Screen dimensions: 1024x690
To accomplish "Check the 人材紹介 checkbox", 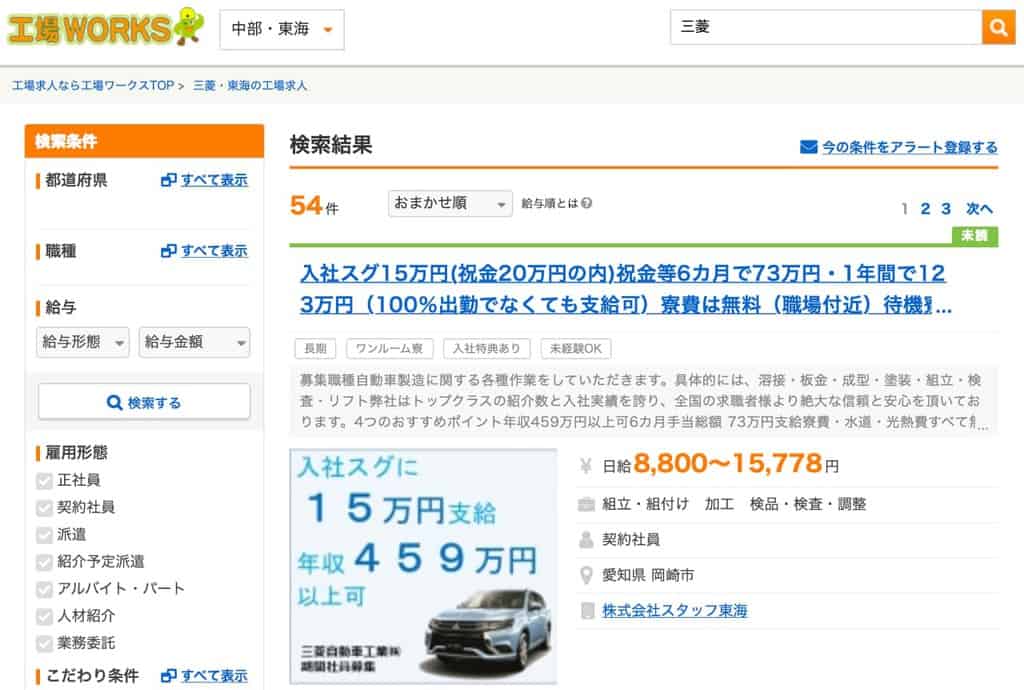I will pos(44,616).
